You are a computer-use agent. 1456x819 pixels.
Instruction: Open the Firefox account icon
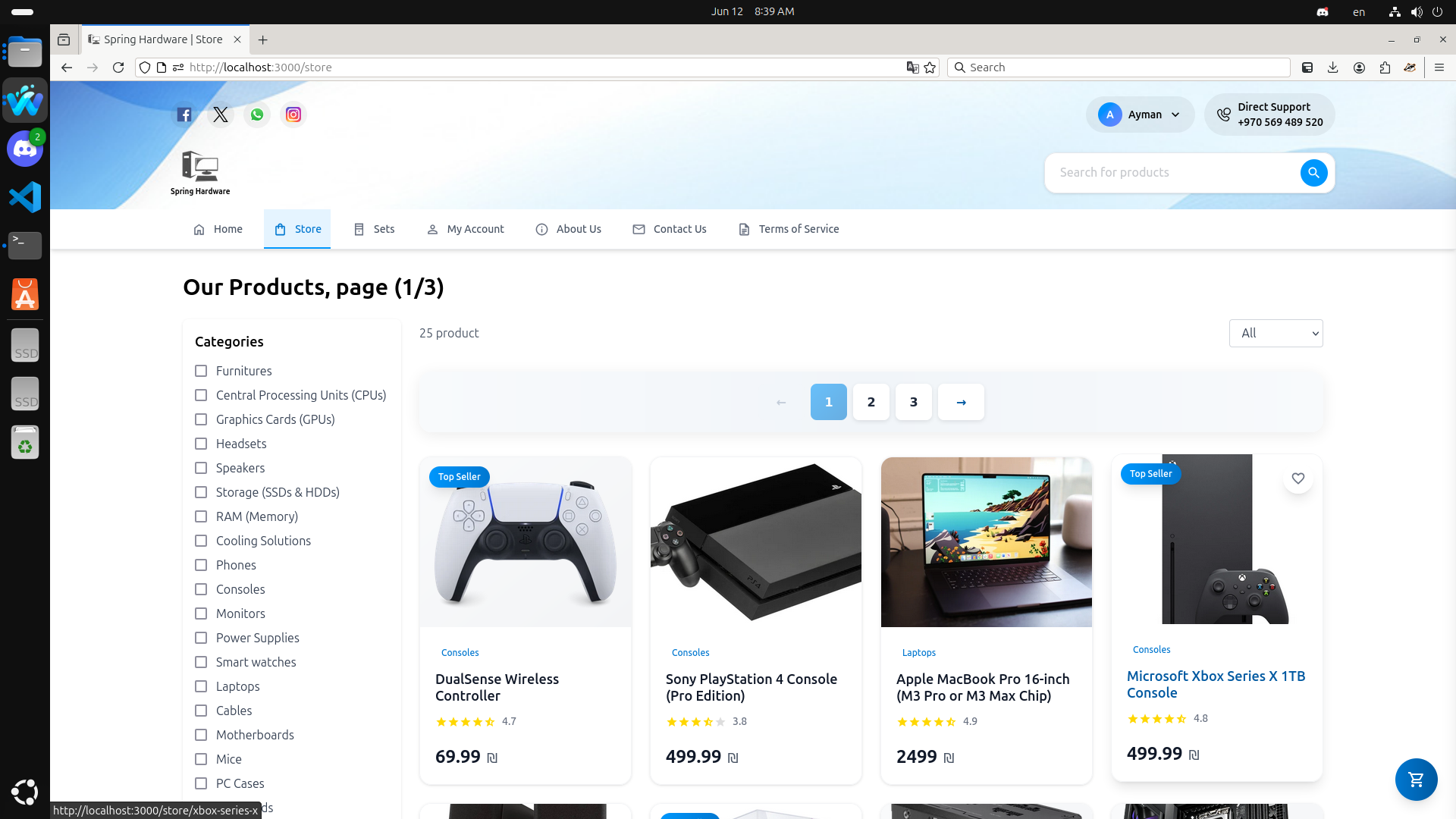(1359, 67)
